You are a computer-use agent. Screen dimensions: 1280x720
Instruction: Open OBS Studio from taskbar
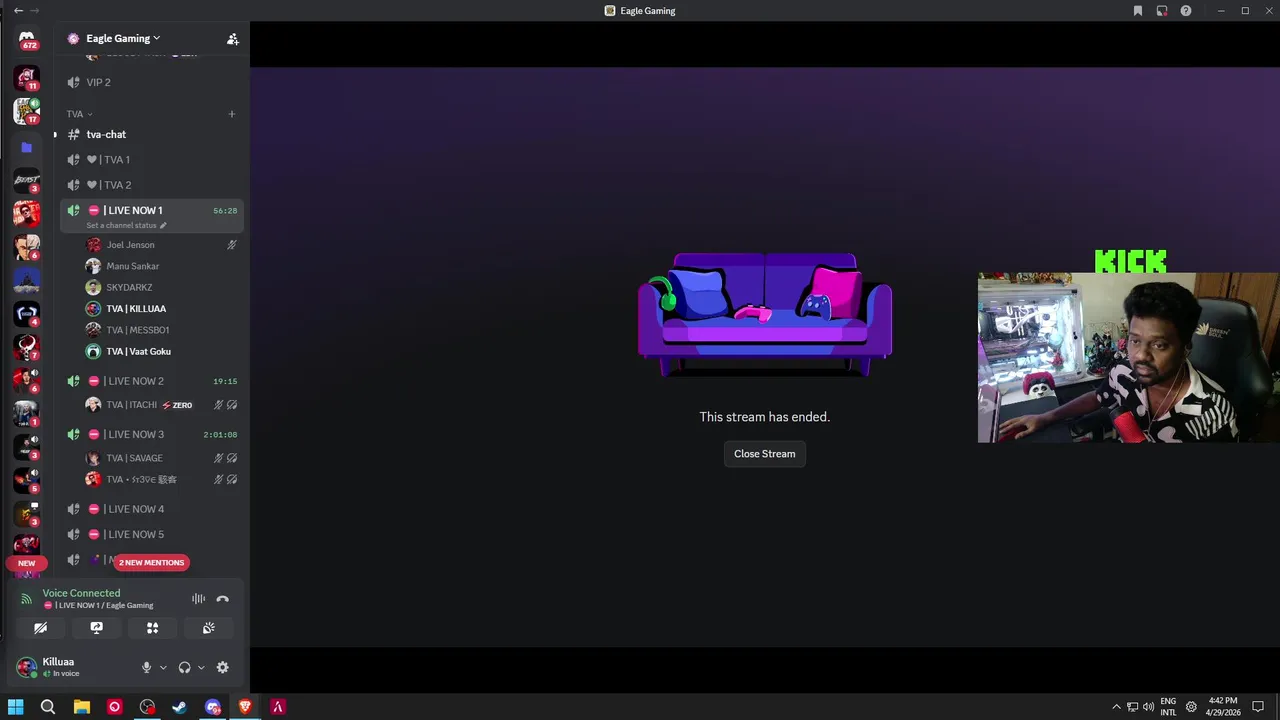pyautogui.click(x=147, y=707)
